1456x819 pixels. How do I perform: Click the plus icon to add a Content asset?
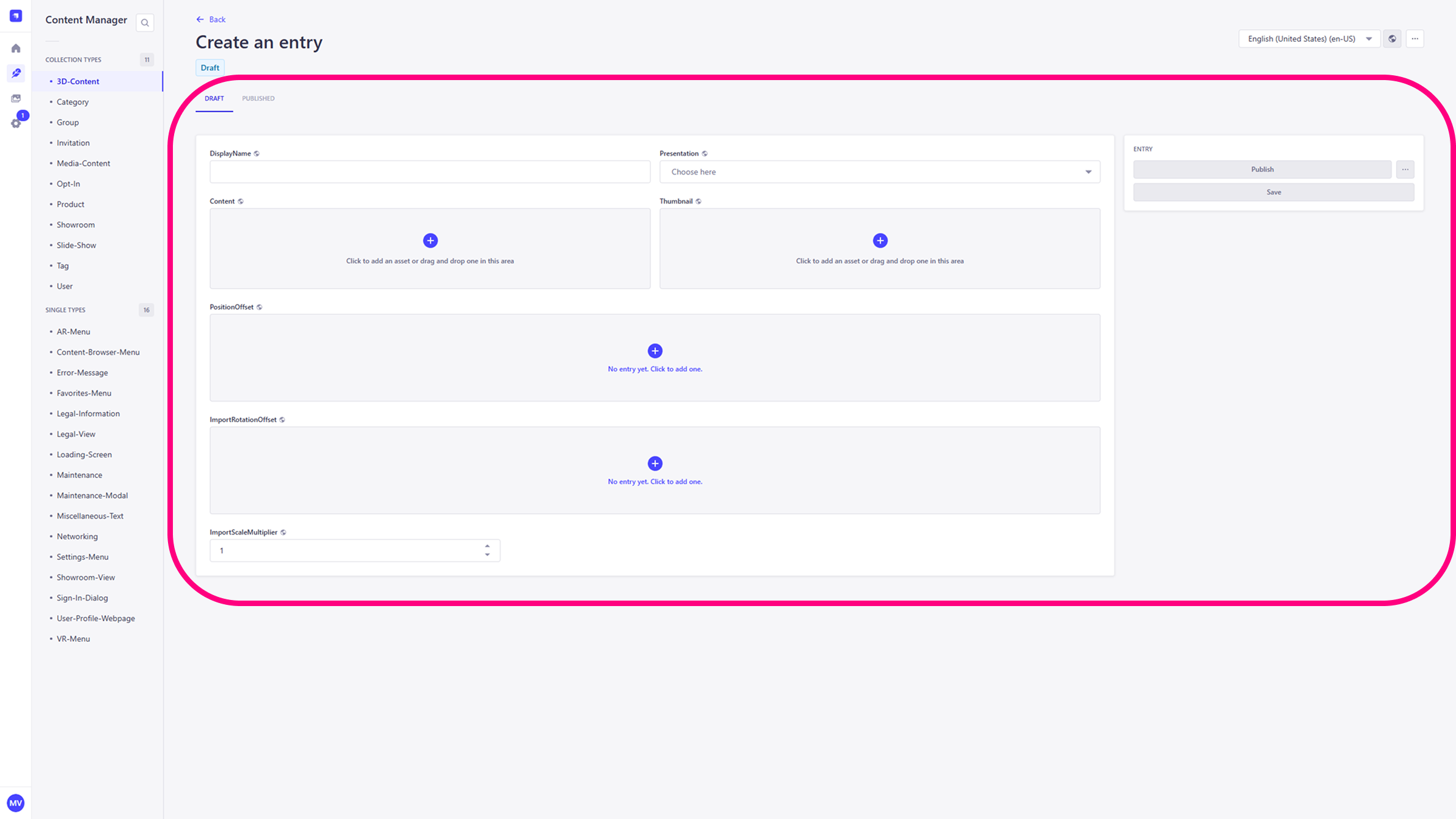(430, 240)
